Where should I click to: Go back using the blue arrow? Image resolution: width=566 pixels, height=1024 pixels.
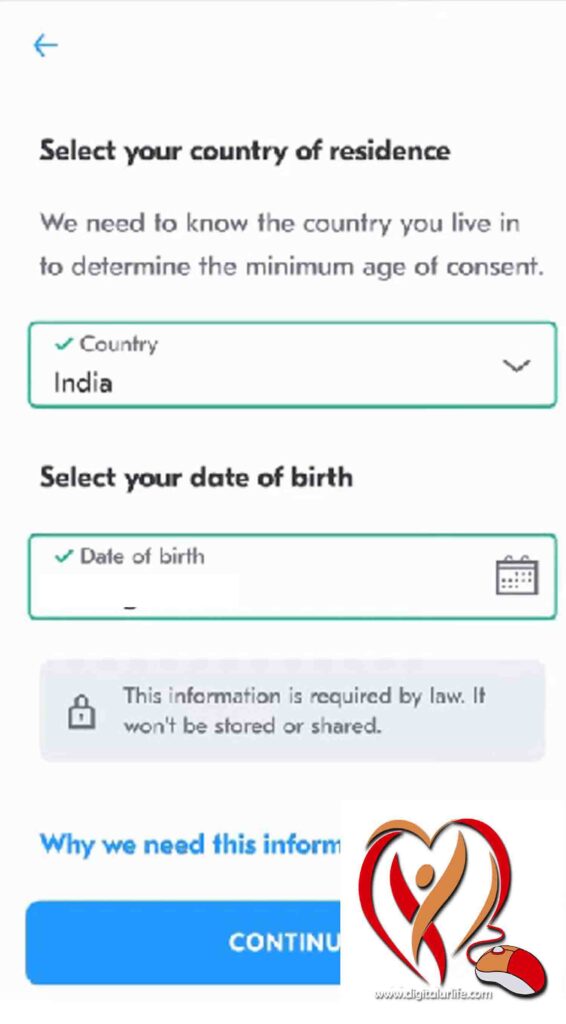45,46
